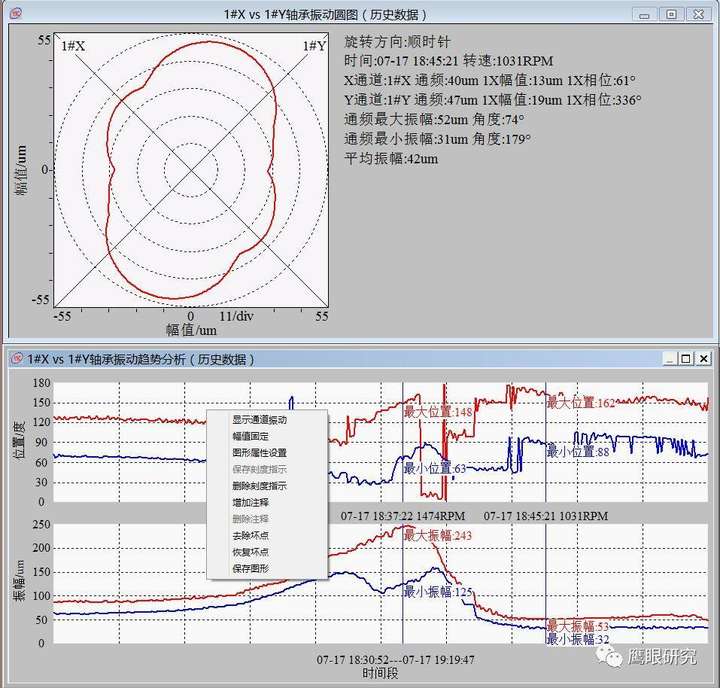Choose 幅值固定 in the context menu
This screenshot has height=688, width=720.
tap(250, 437)
